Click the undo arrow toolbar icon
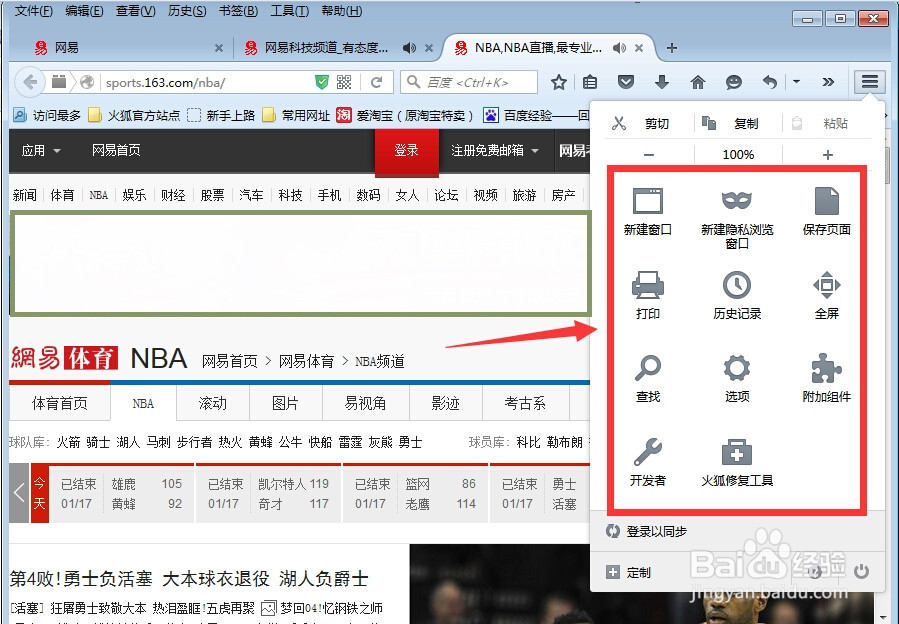Image resolution: width=899 pixels, height=624 pixels. pyautogui.click(x=769, y=82)
